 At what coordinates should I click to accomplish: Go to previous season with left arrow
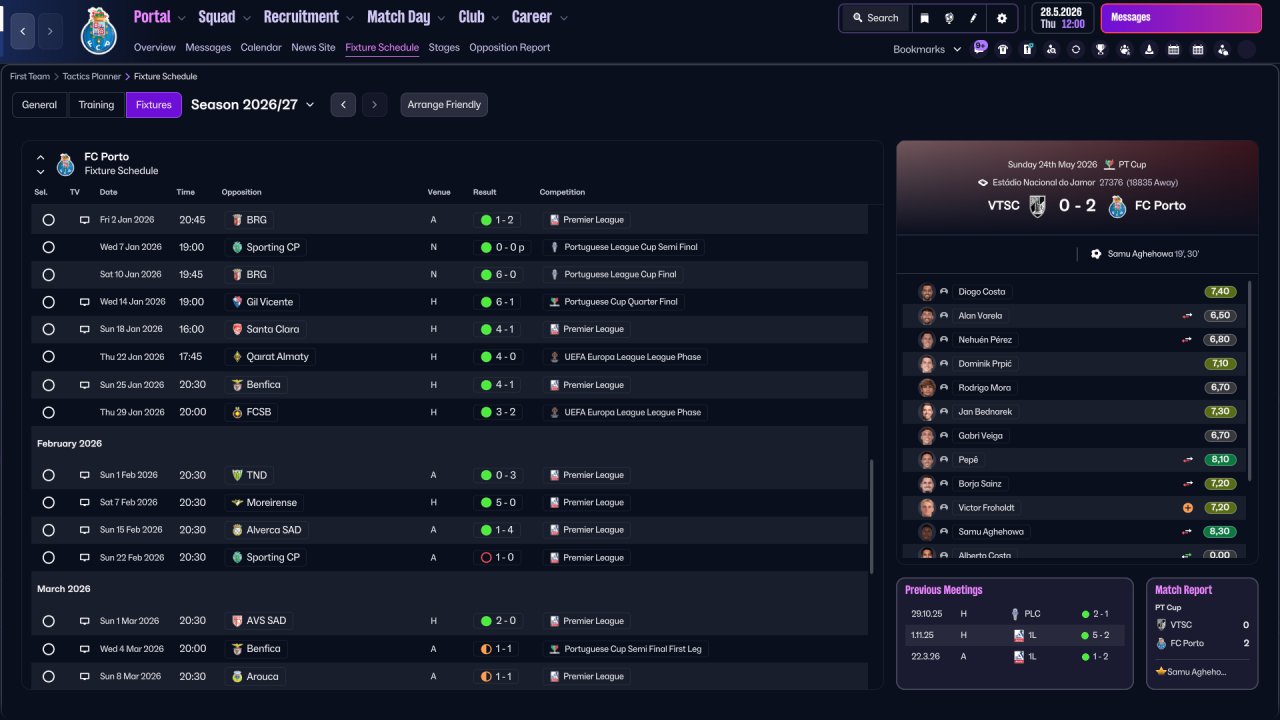[x=343, y=105]
